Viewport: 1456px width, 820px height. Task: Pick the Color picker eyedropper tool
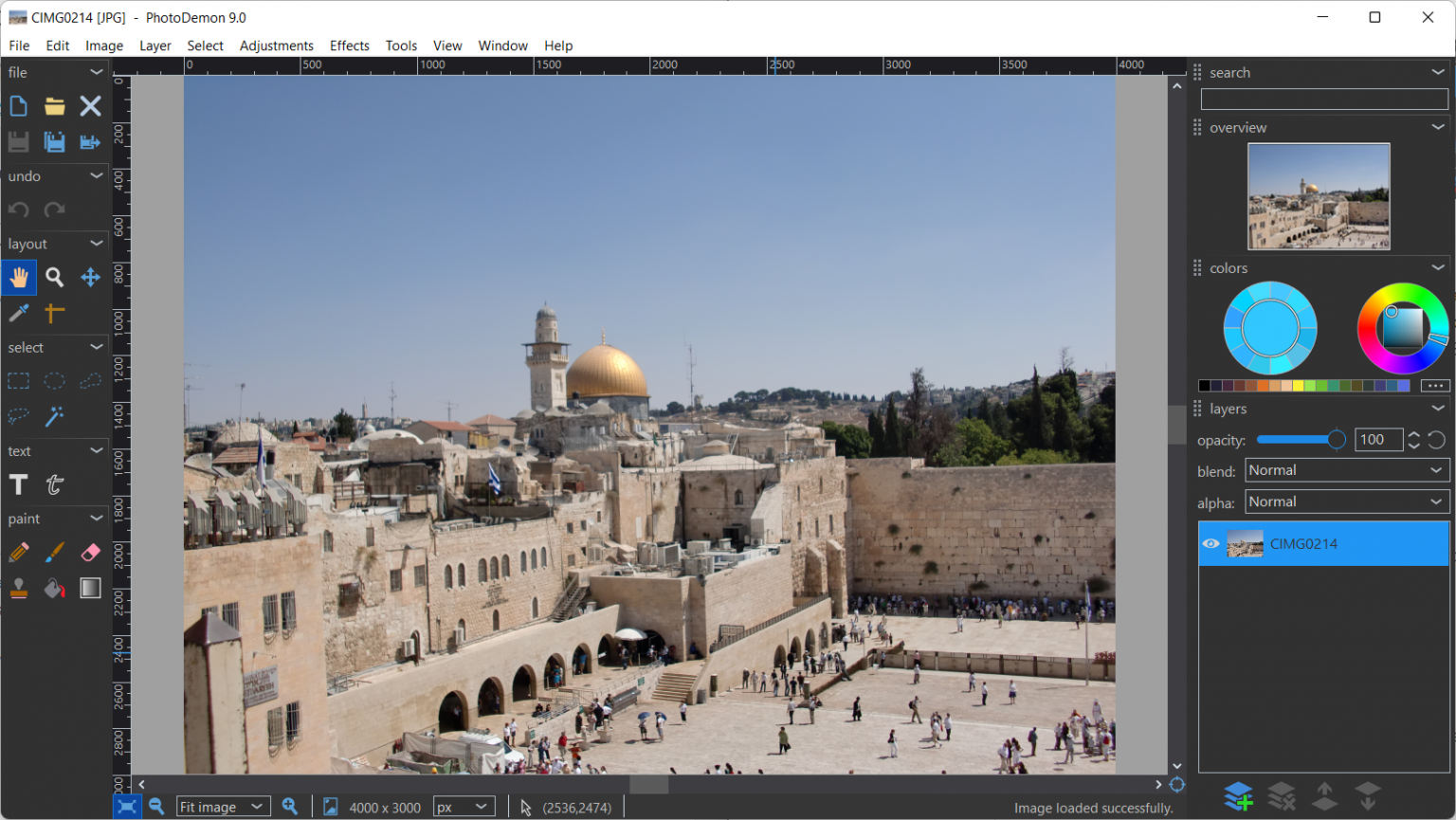tap(18, 313)
